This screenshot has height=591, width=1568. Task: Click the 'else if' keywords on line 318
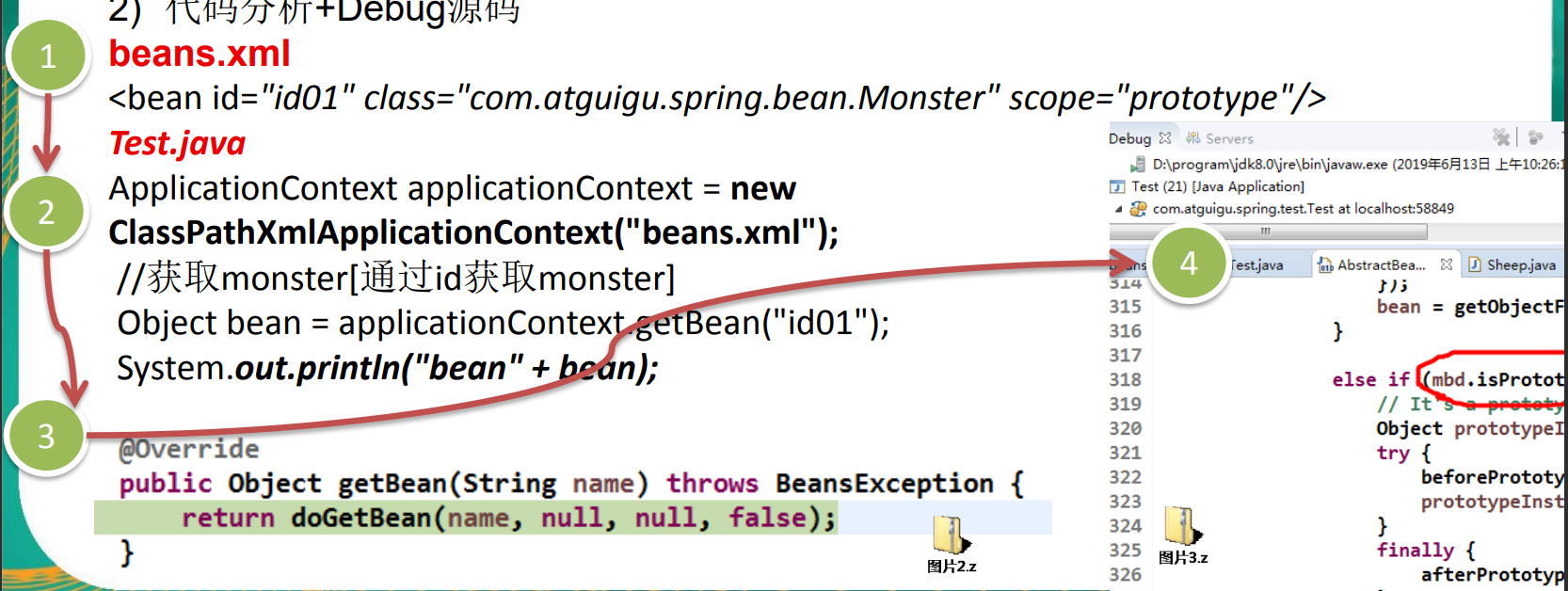pos(1370,379)
